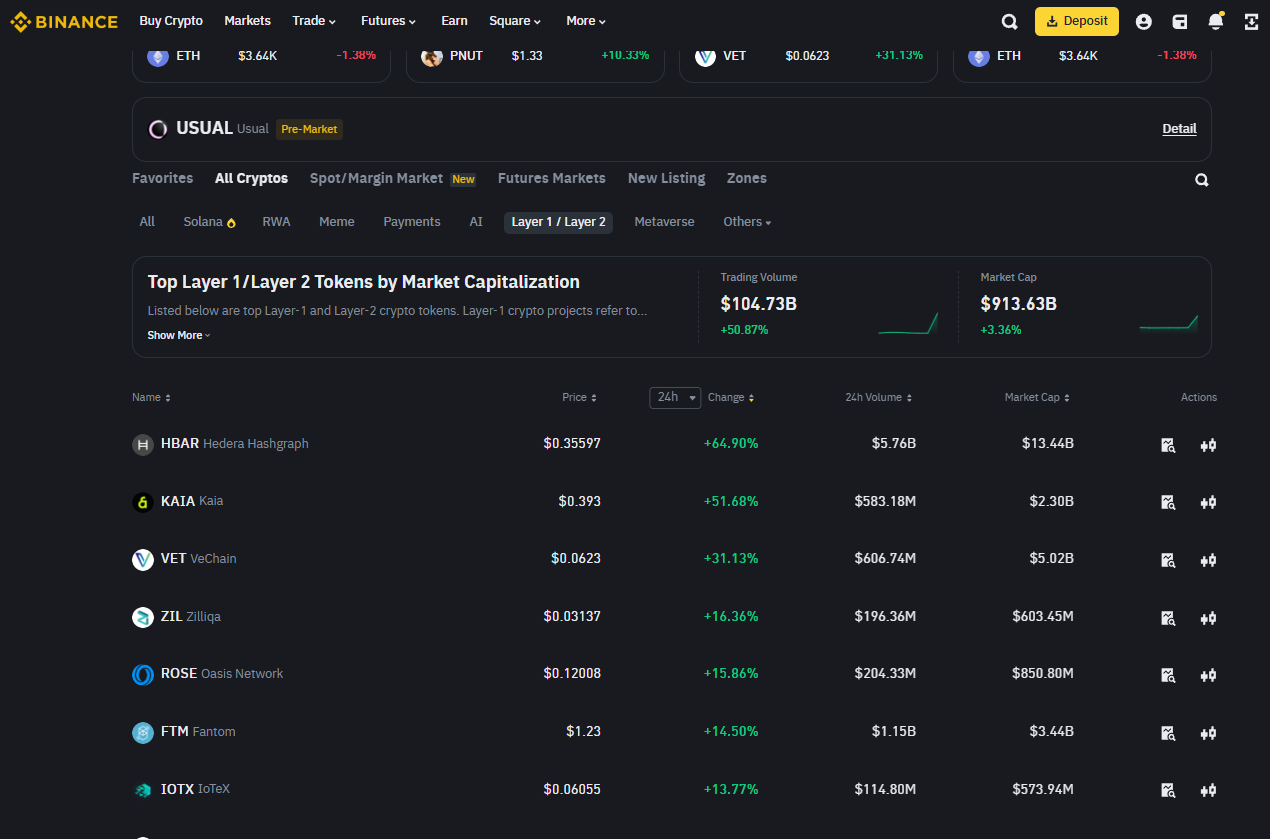Open Buy Crypto in navigation

click(x=171, y=21)
